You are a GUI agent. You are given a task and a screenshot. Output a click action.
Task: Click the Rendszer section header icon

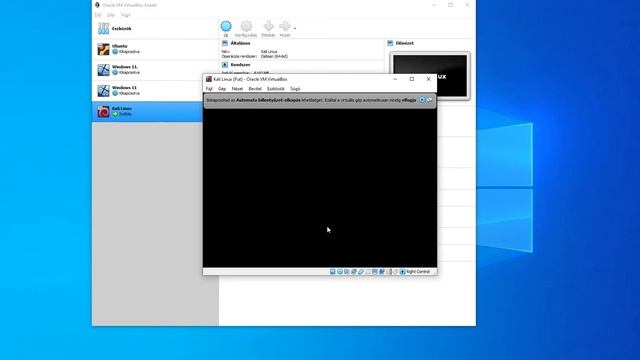tap(225, 64)
